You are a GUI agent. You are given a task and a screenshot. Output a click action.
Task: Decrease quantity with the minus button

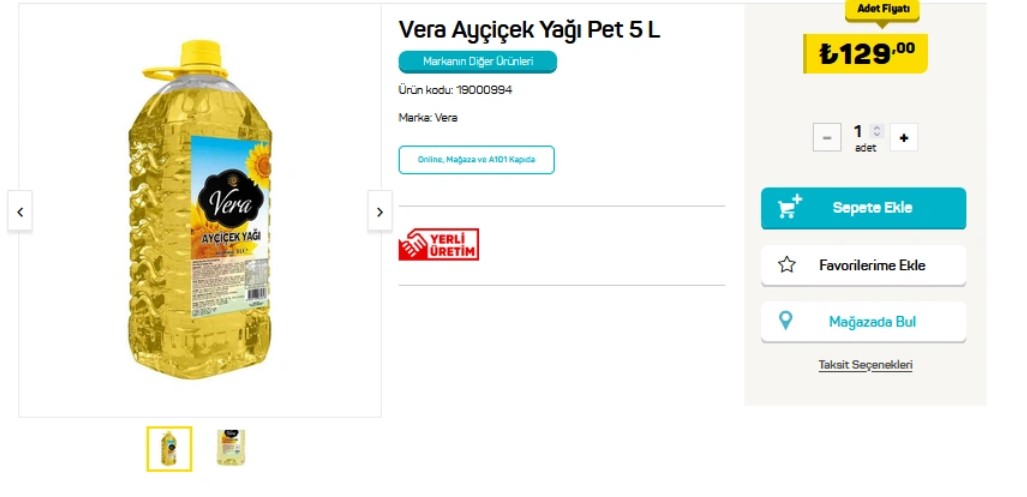coord(827,138)
